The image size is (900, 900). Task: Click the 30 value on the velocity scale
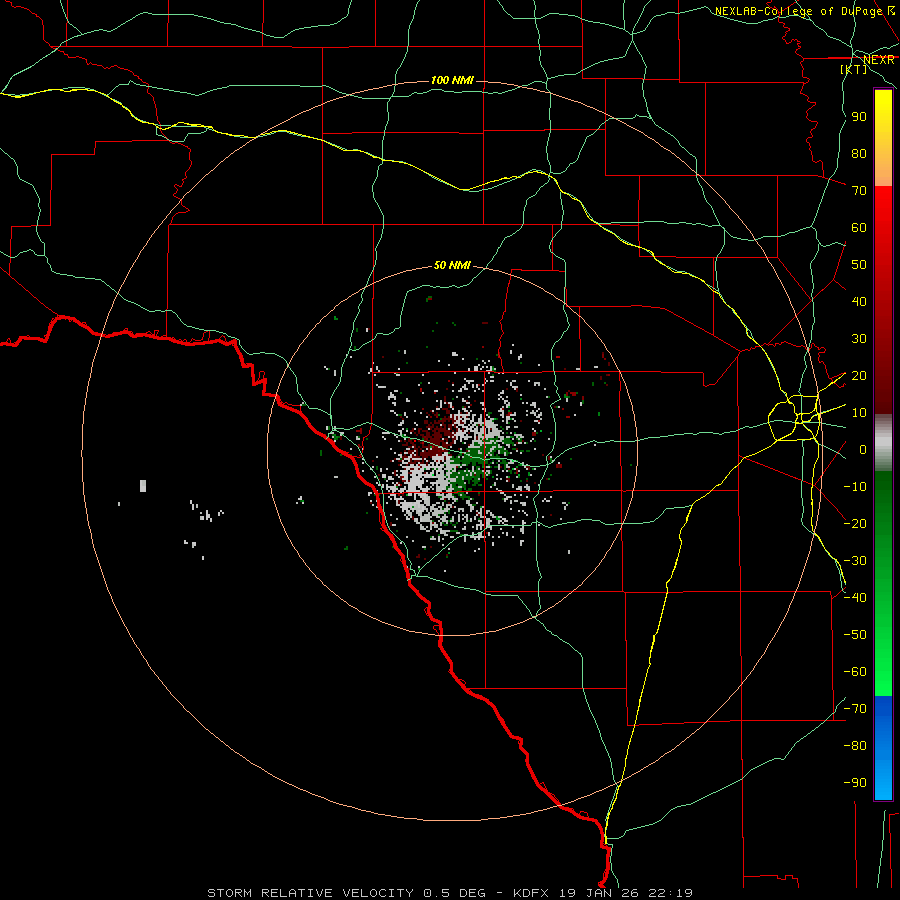pos(859,339)
